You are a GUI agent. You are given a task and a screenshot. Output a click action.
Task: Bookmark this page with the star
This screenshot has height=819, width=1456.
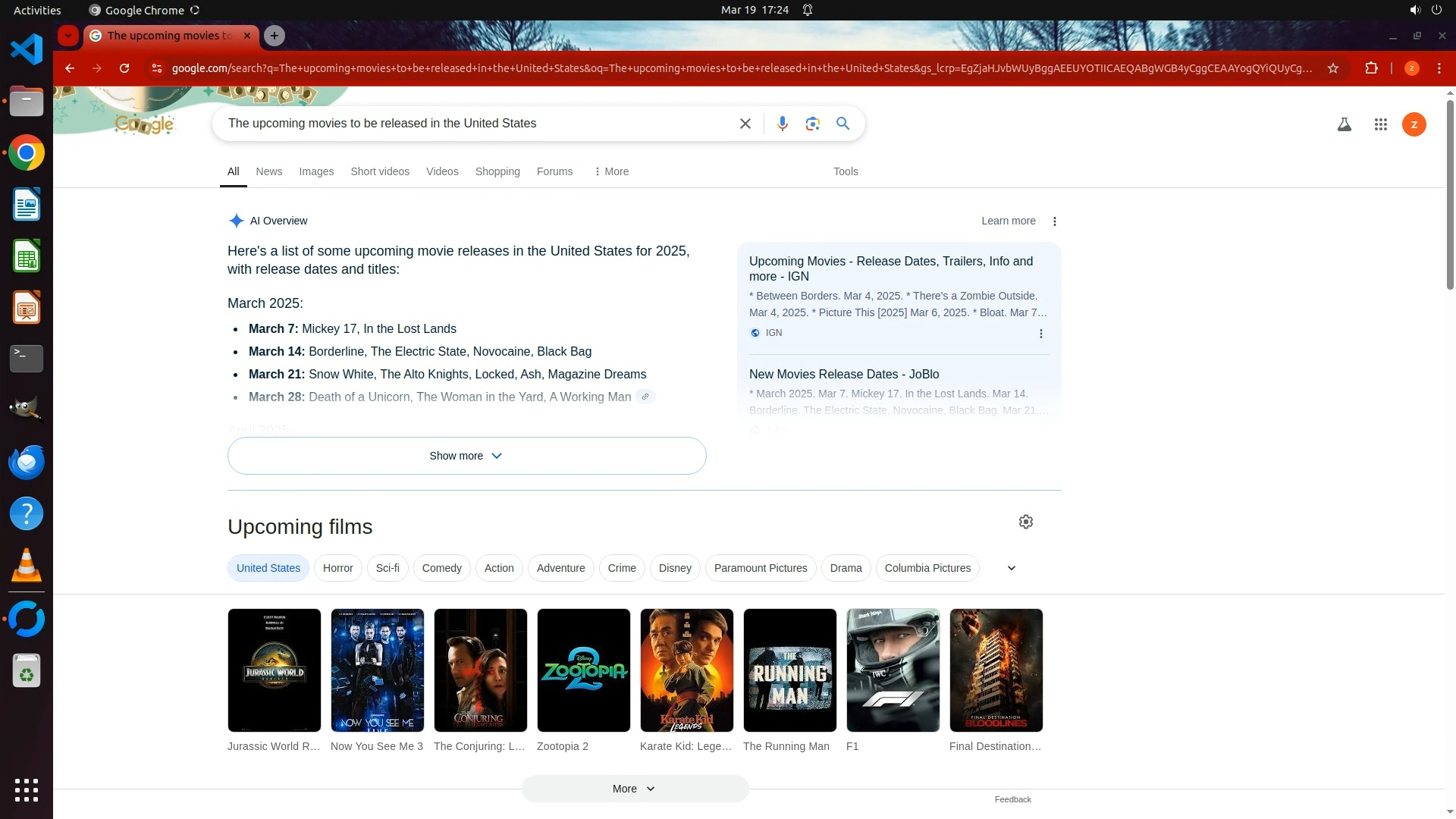1332,68
